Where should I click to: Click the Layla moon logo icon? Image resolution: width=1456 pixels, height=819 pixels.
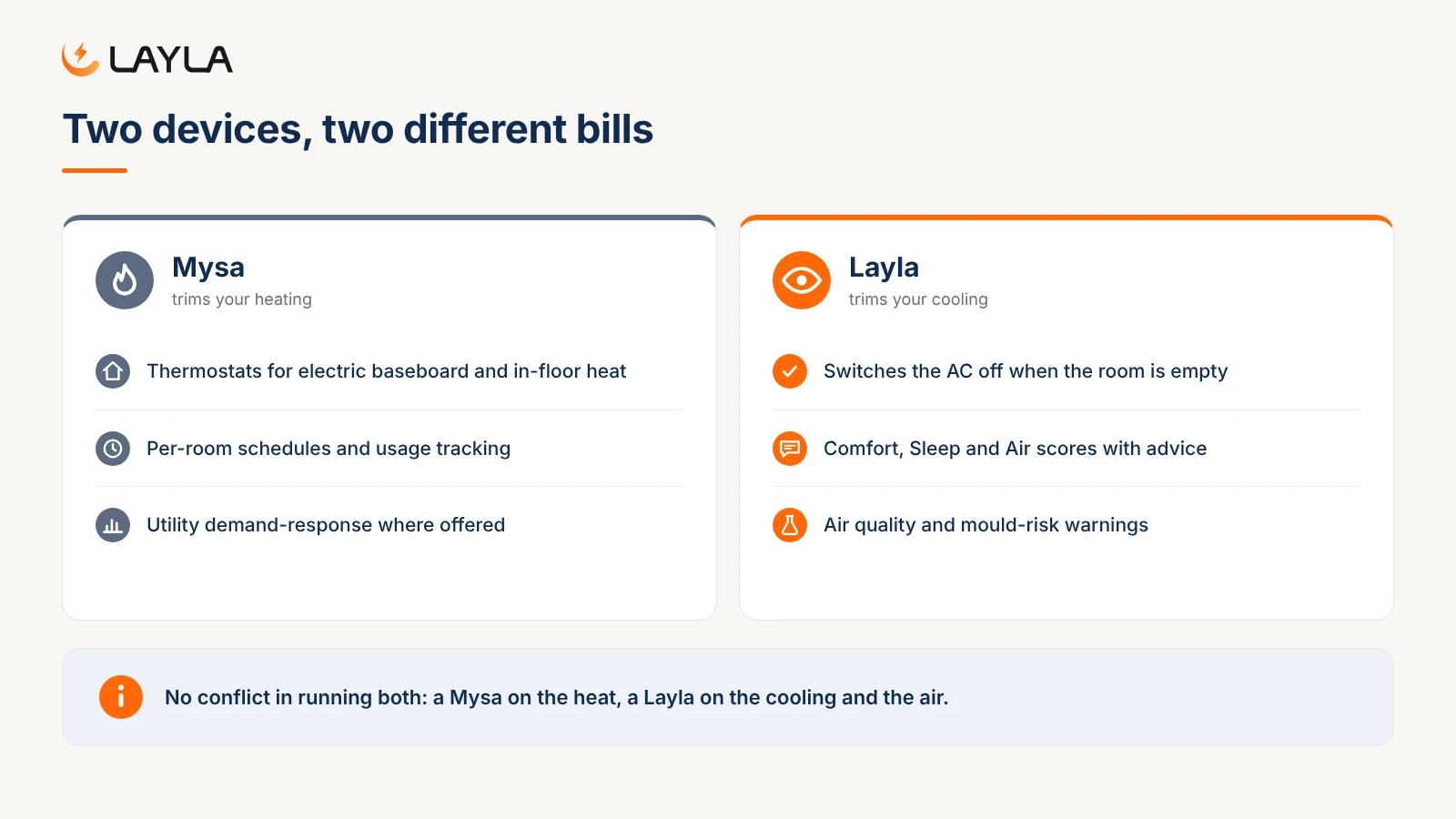tap(80, 58)
